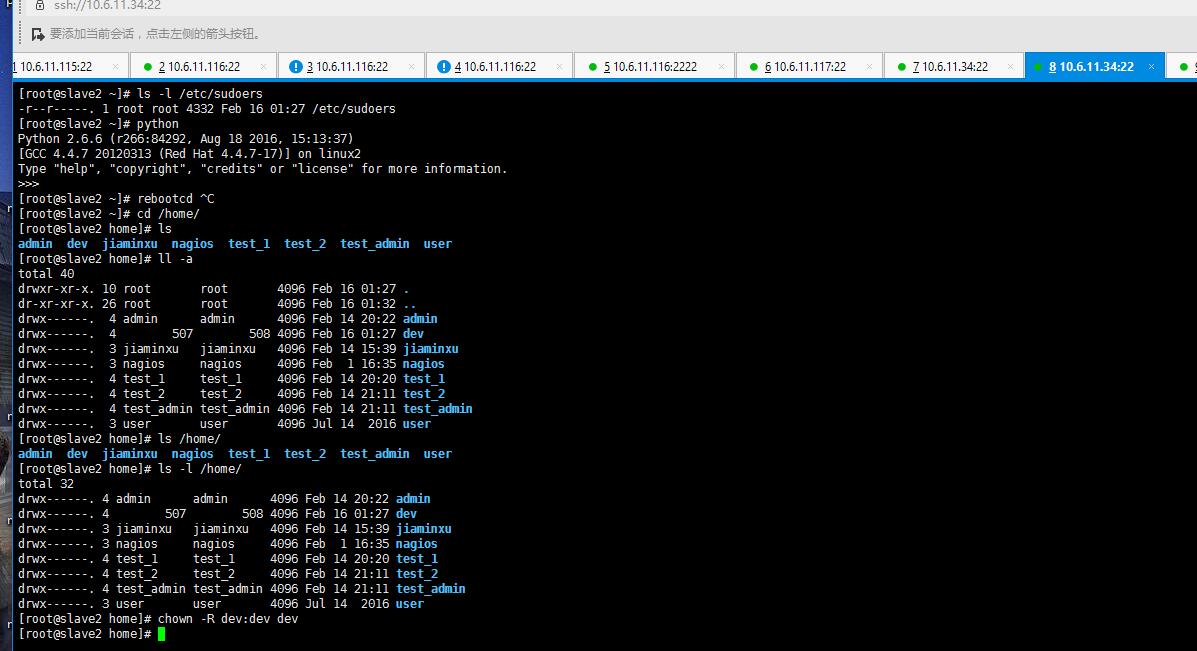
Task: Click the 'll -a' command line
Action: click(x=105, y=259)
